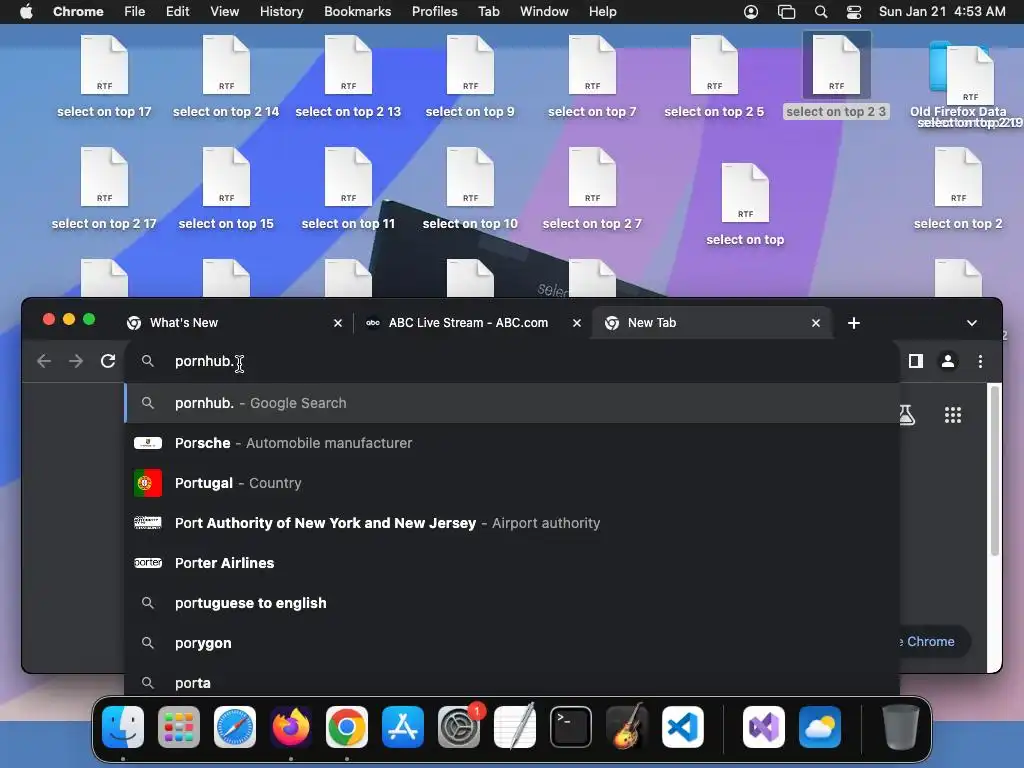Launch Firefox from the Dock
The image size is (1024, 768).
(x=291, y=727)
